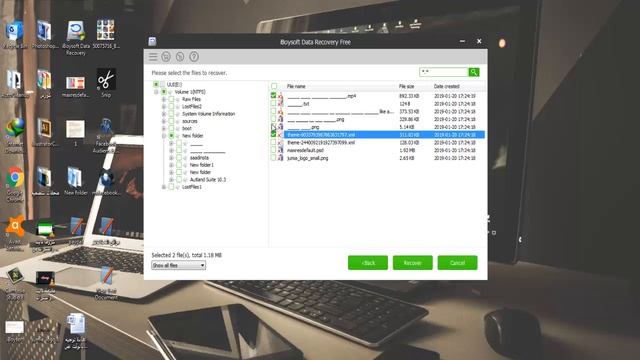Launch Internet Download Manager desktop icon

click(x=15, y=136)
